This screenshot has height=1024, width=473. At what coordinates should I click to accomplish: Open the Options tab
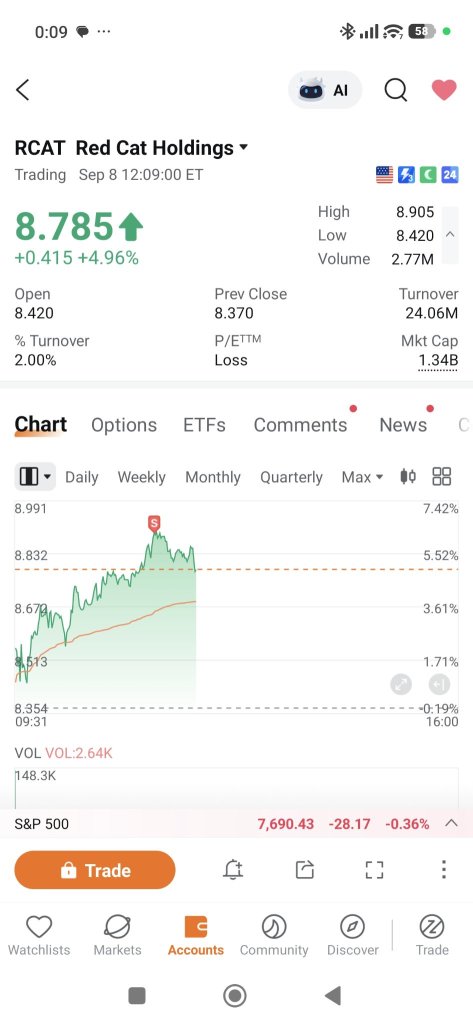point(124,425)
